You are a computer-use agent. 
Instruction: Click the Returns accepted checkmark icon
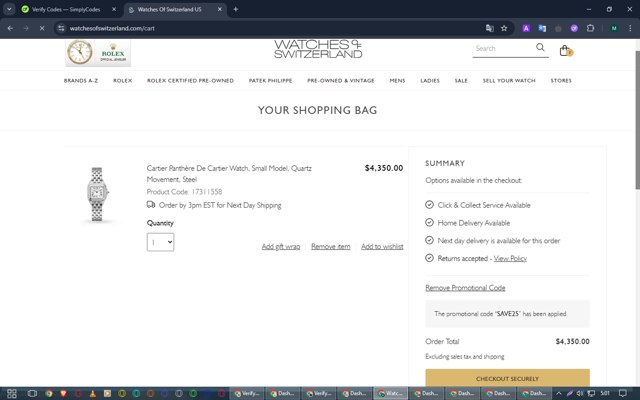click(x=429, y=258)
